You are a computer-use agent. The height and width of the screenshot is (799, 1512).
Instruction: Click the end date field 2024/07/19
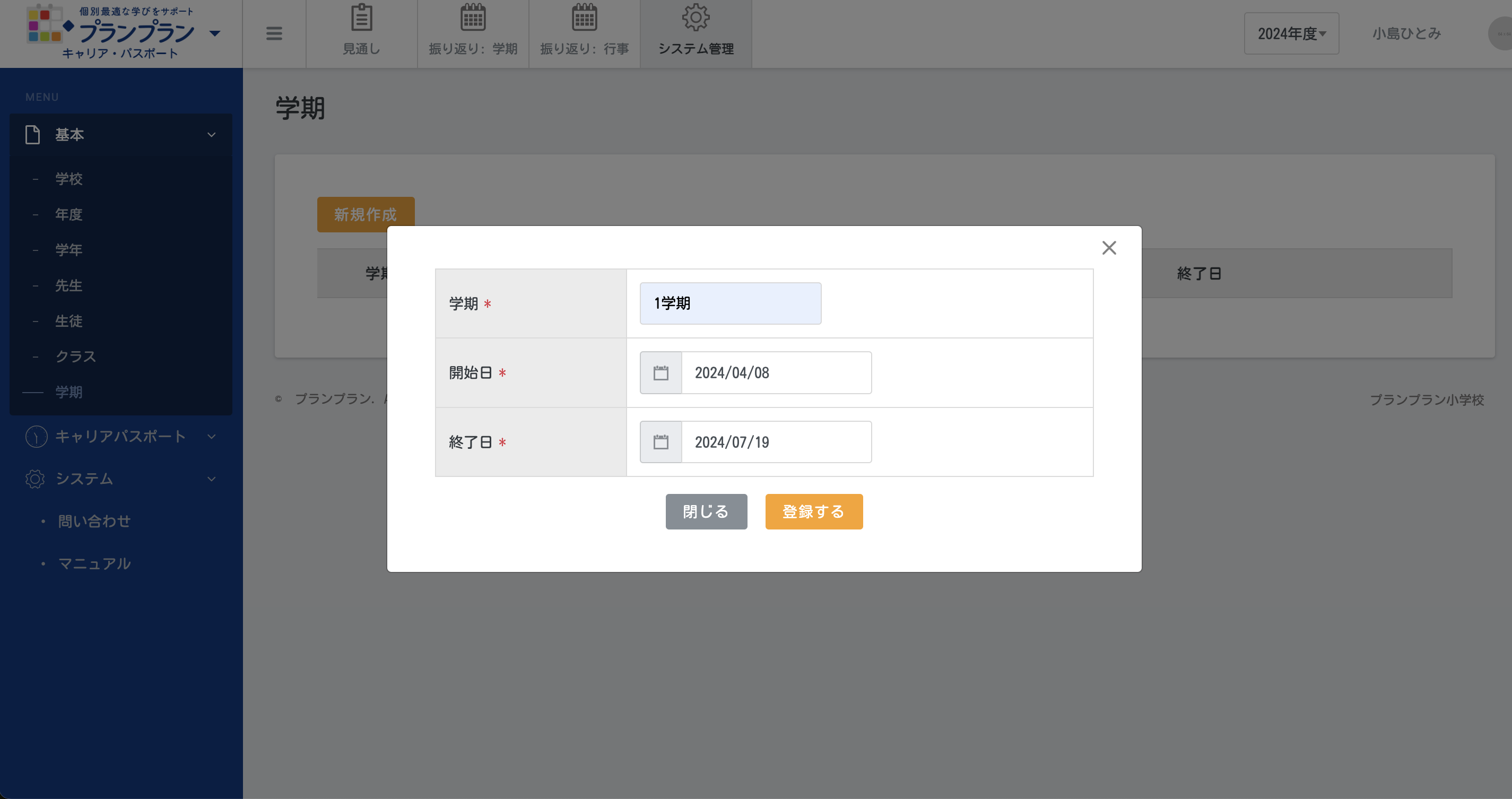pyautogui.click(x=776, y=442)
